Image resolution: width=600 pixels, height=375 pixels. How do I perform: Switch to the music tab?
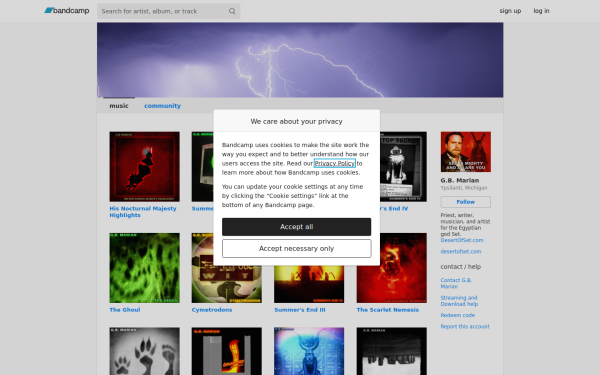point(119,106)
